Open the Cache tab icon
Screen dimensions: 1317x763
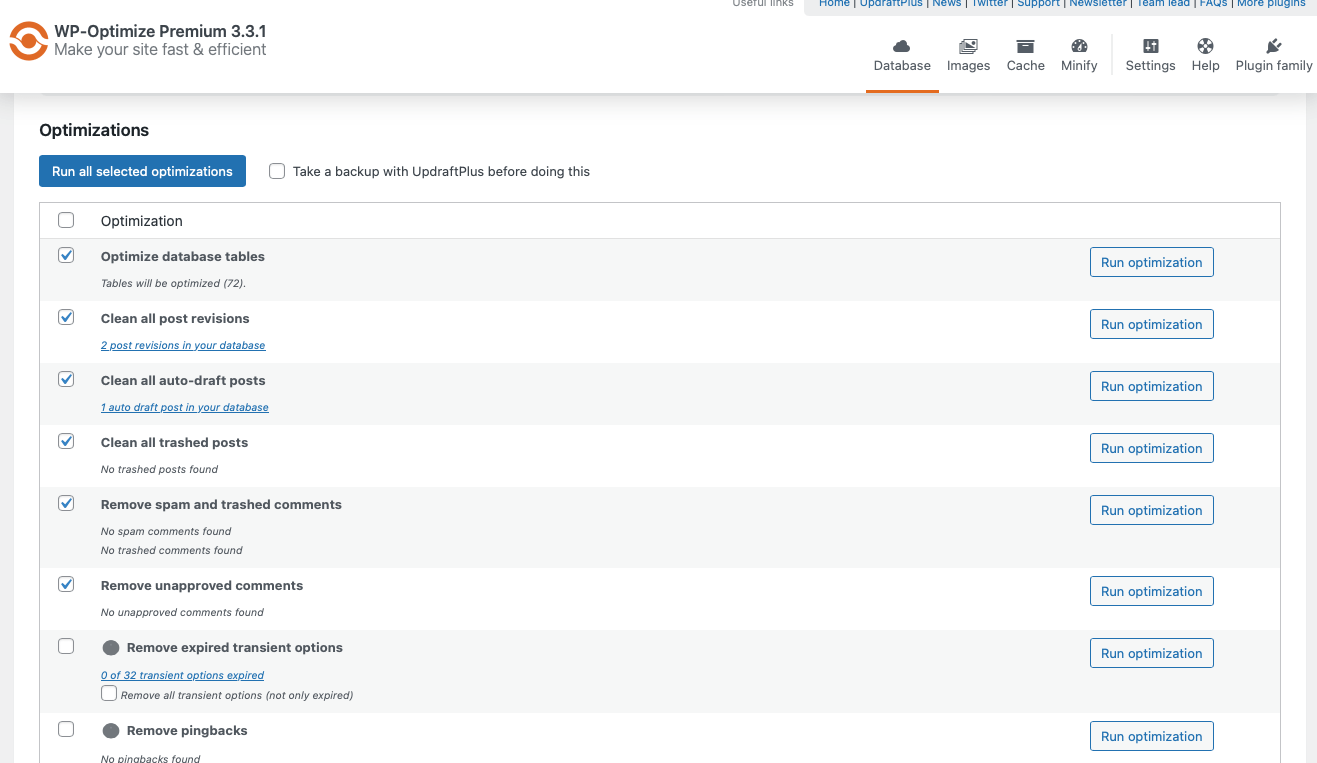(1025, 46)
